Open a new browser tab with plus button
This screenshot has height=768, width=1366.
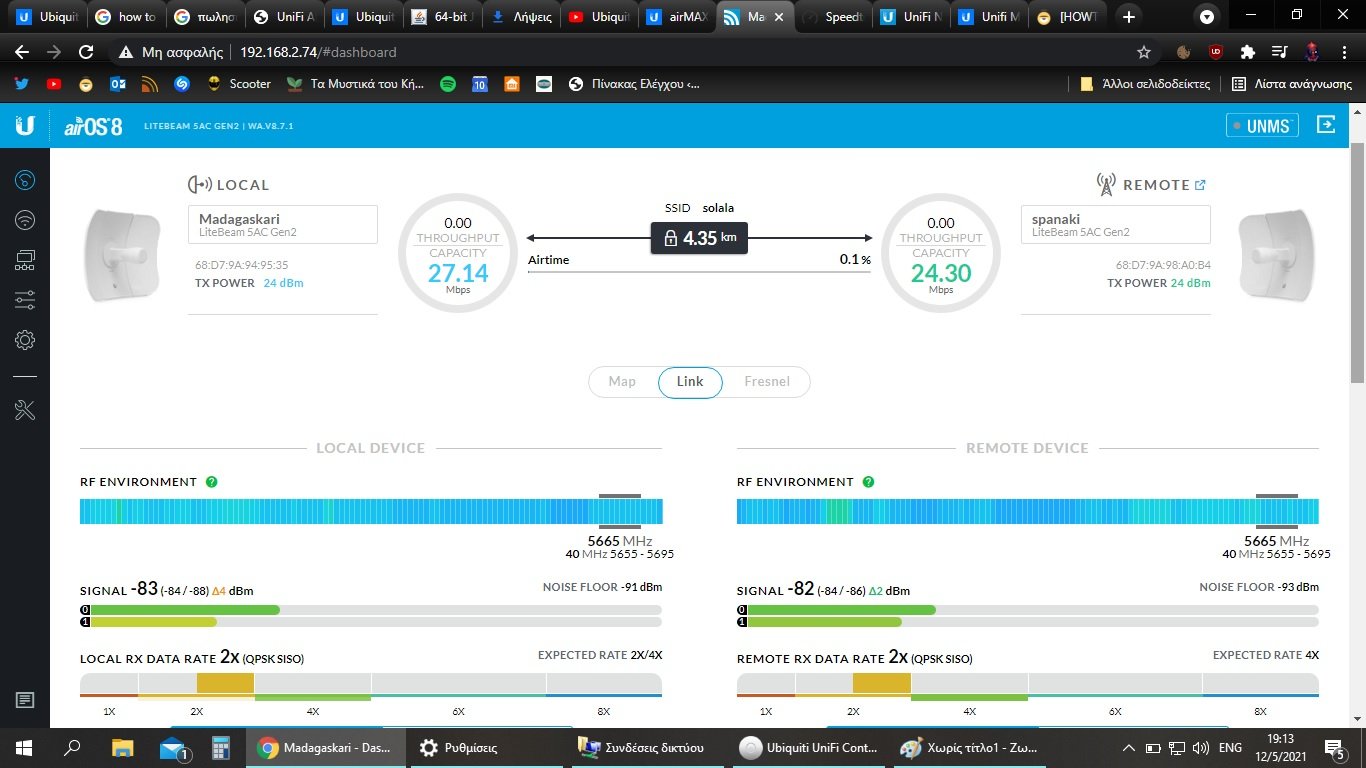1129,17
